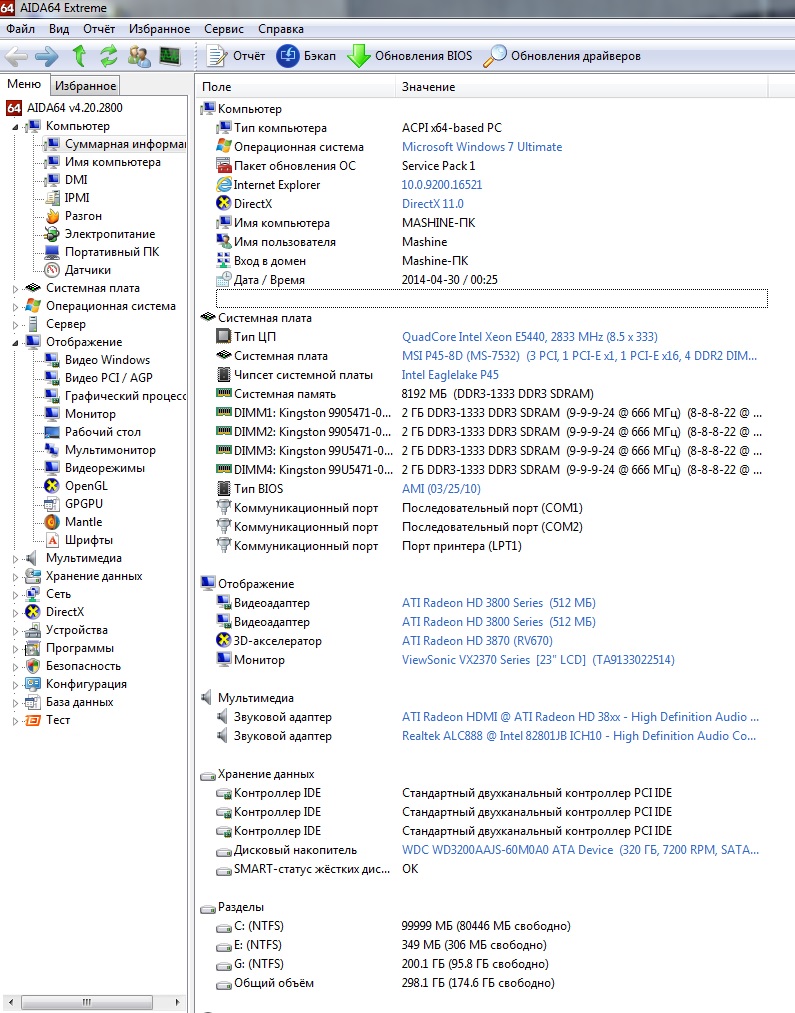
Task: Expand the Сеть tree node
Action: point(15,595)
